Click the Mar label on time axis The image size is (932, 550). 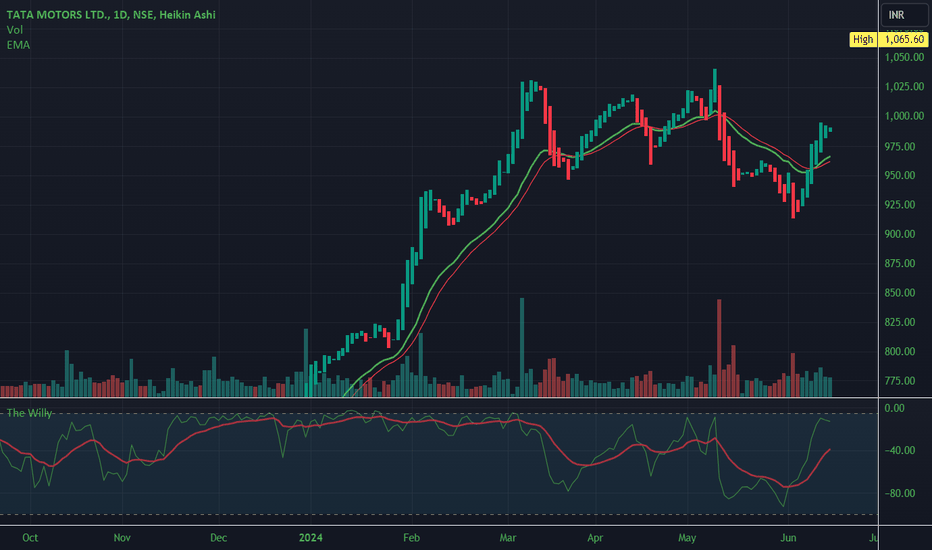coord(508,538)
